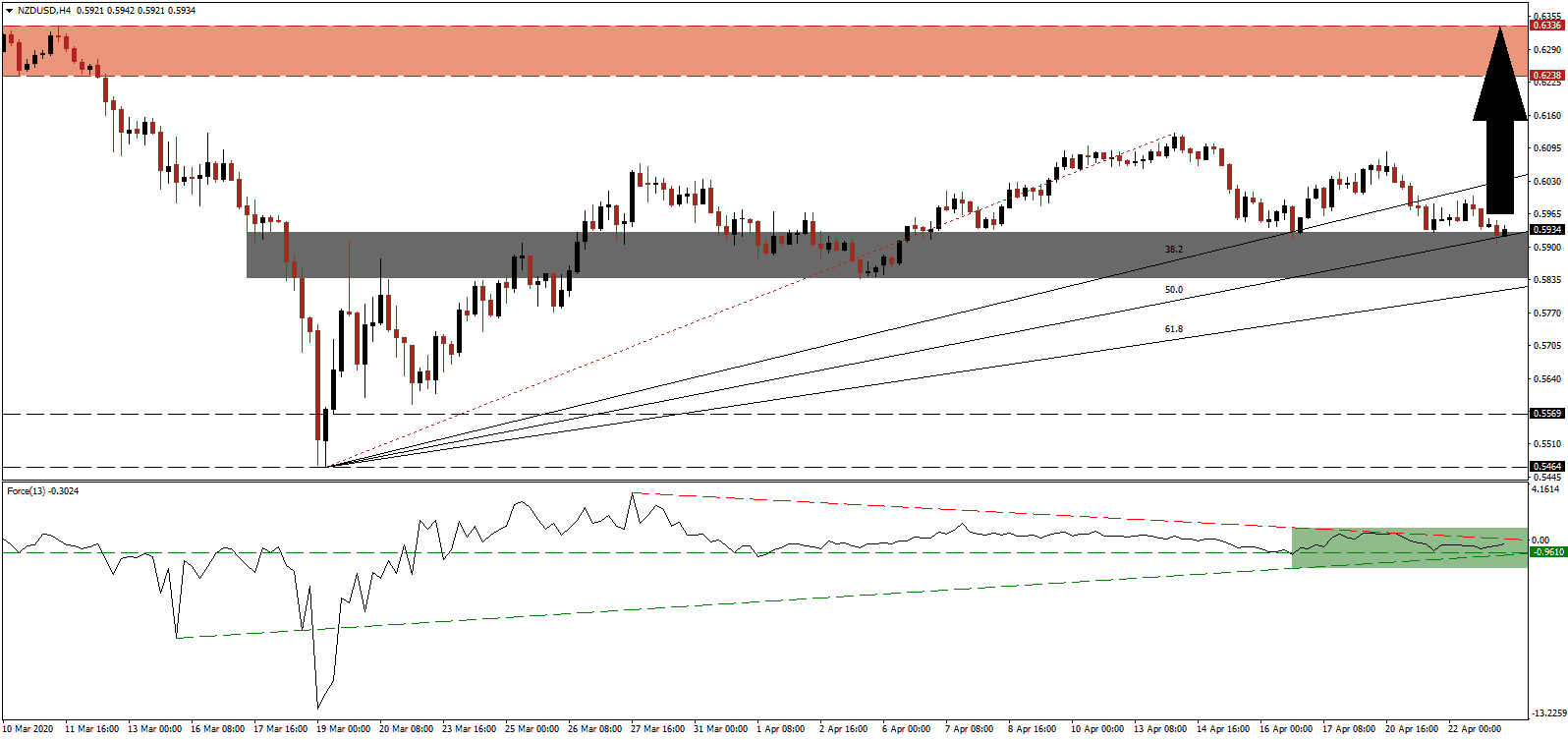Click the 50.0 Fibonacci fan label
1568x740 pixels.
1174,290
